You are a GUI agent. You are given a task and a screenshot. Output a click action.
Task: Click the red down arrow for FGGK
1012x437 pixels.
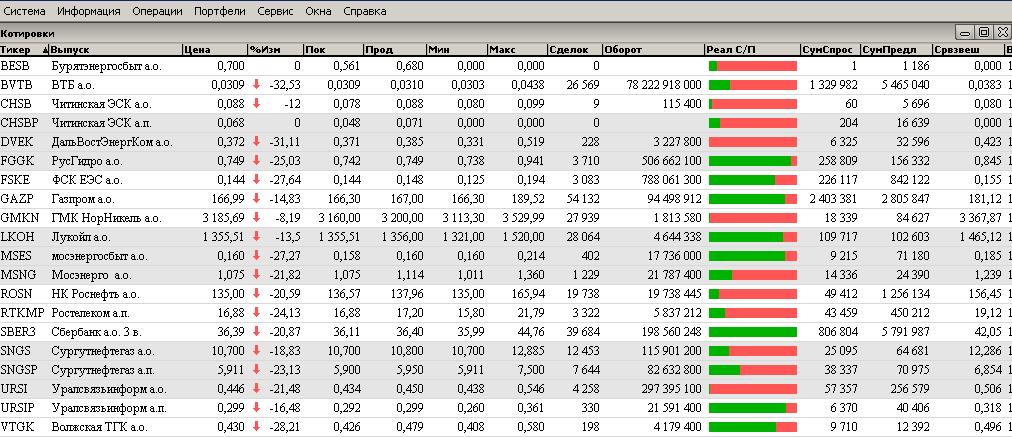(x=256, y=161)
